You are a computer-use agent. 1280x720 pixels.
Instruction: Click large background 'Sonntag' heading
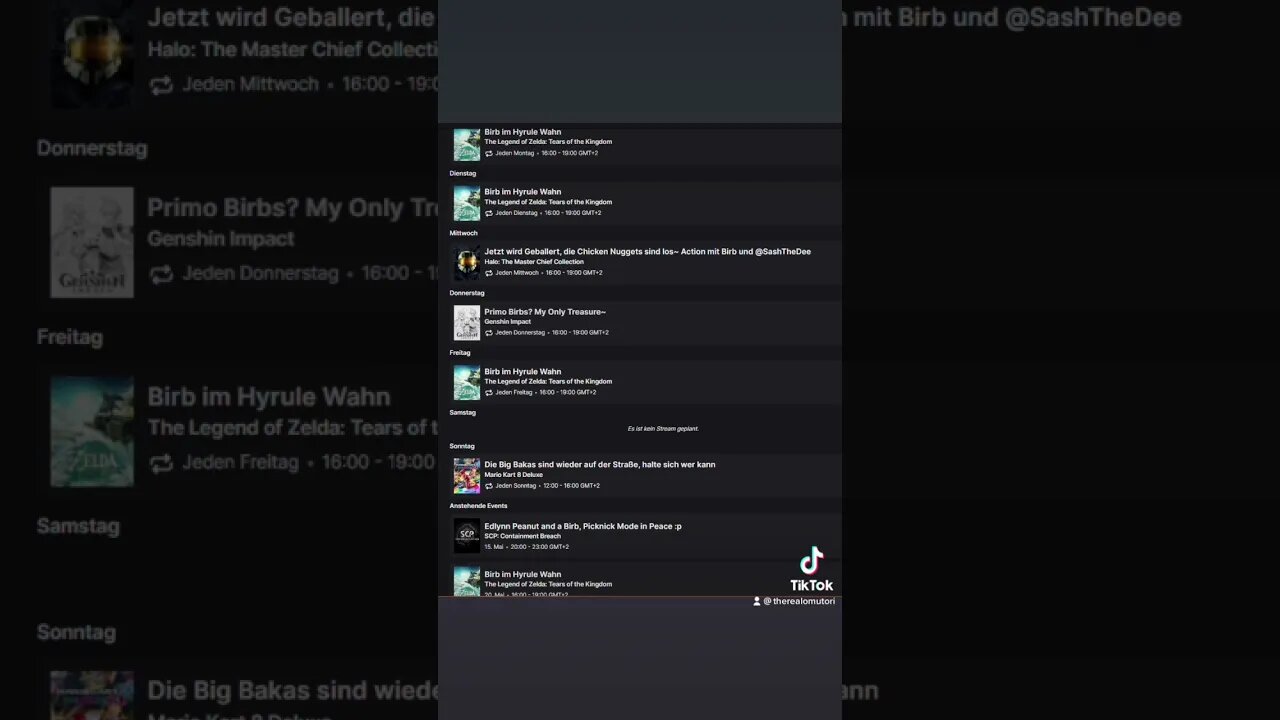click(76, 632)
